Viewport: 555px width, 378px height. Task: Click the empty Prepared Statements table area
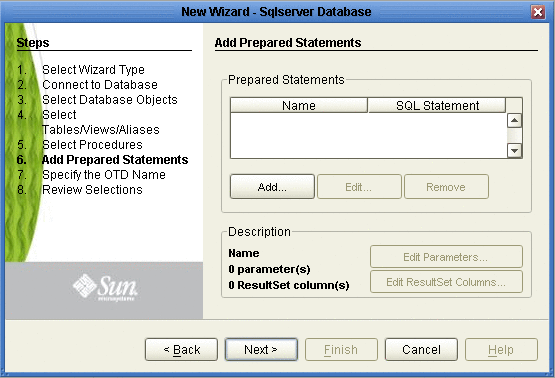tap(368, 135)
